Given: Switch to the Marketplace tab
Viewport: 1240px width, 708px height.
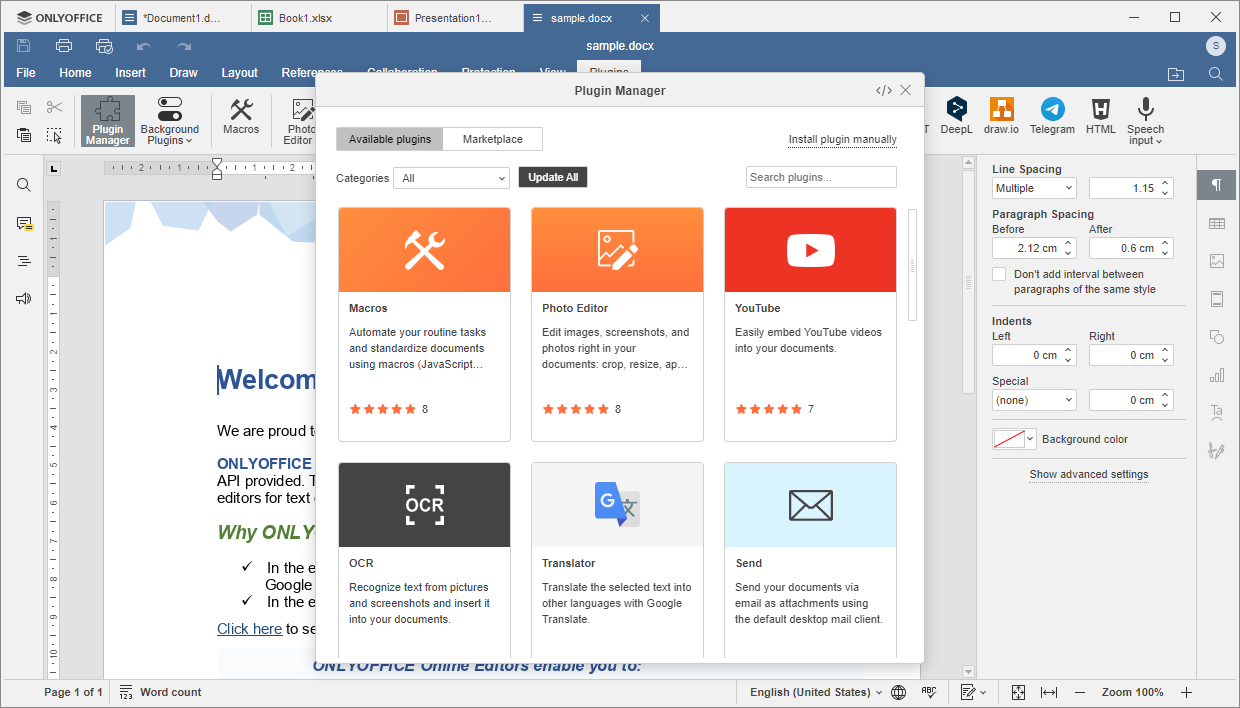Looking at the screenshot, I should (492, 139).
